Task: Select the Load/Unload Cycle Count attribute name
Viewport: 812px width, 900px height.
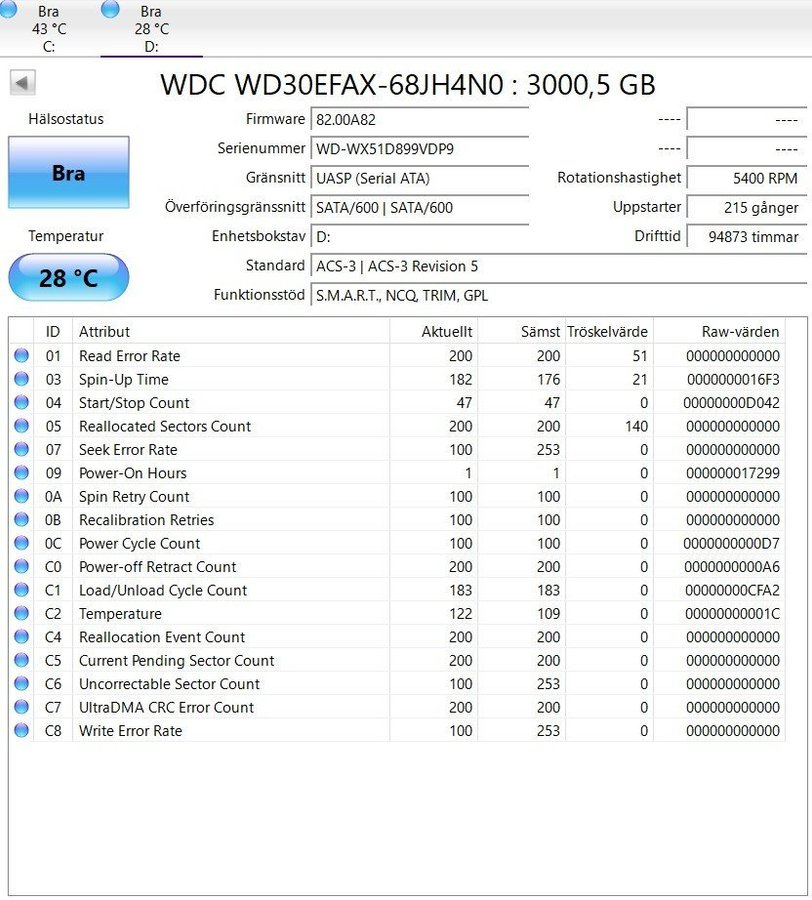Action: pos(163,590)
